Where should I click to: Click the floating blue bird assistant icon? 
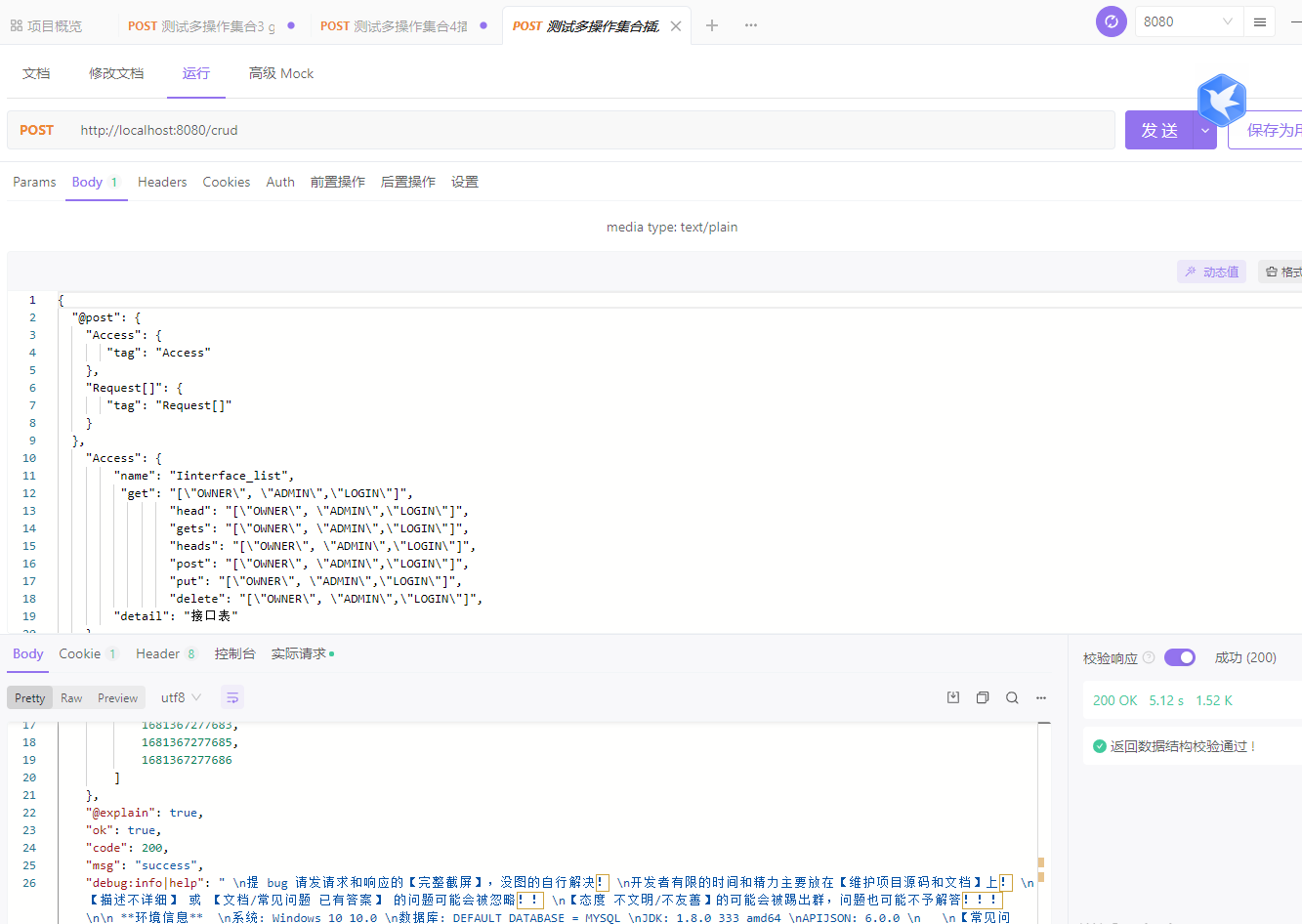click(x=1221, y=100)
